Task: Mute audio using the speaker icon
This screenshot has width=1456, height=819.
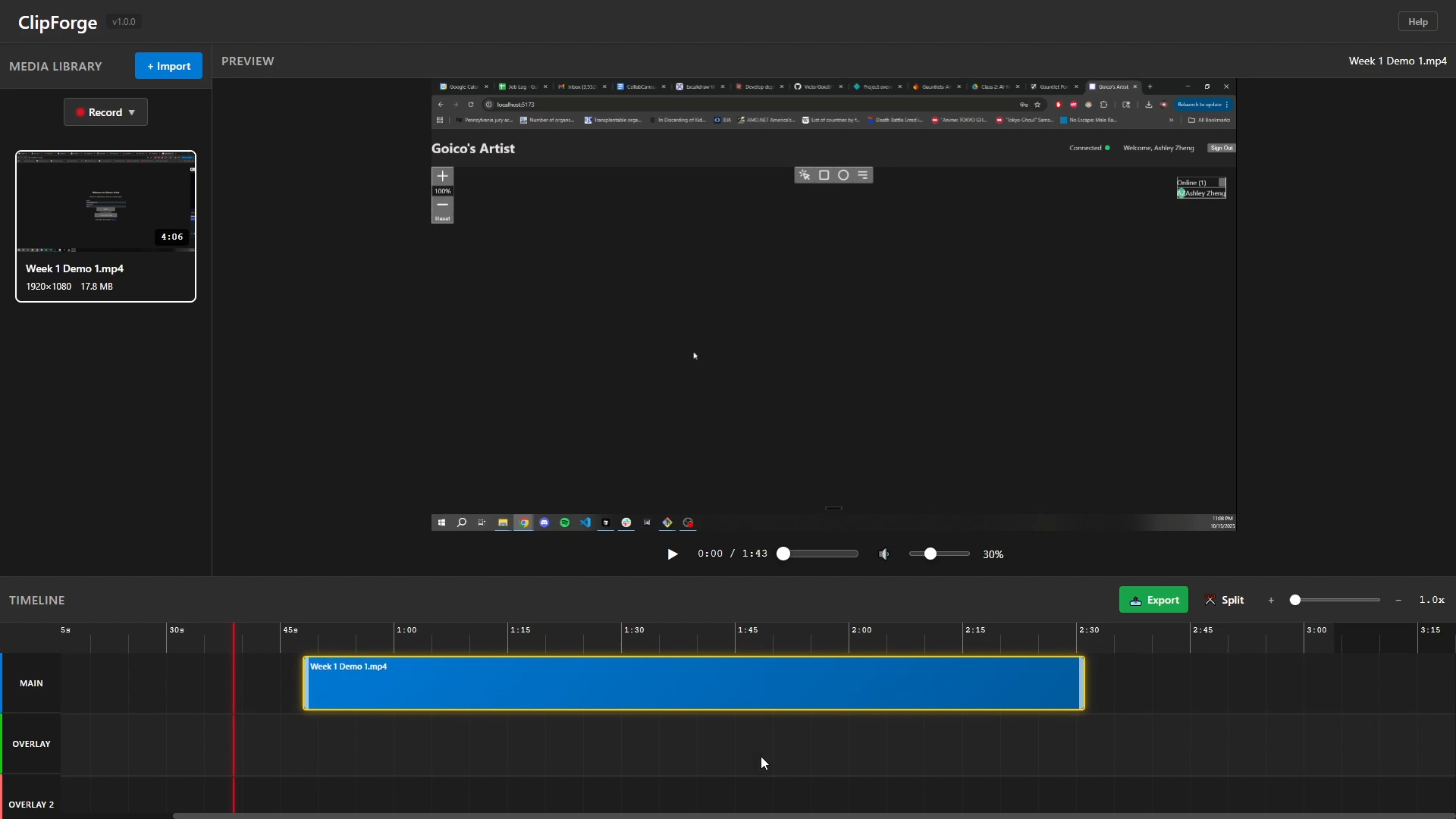Action: [883, 554]
